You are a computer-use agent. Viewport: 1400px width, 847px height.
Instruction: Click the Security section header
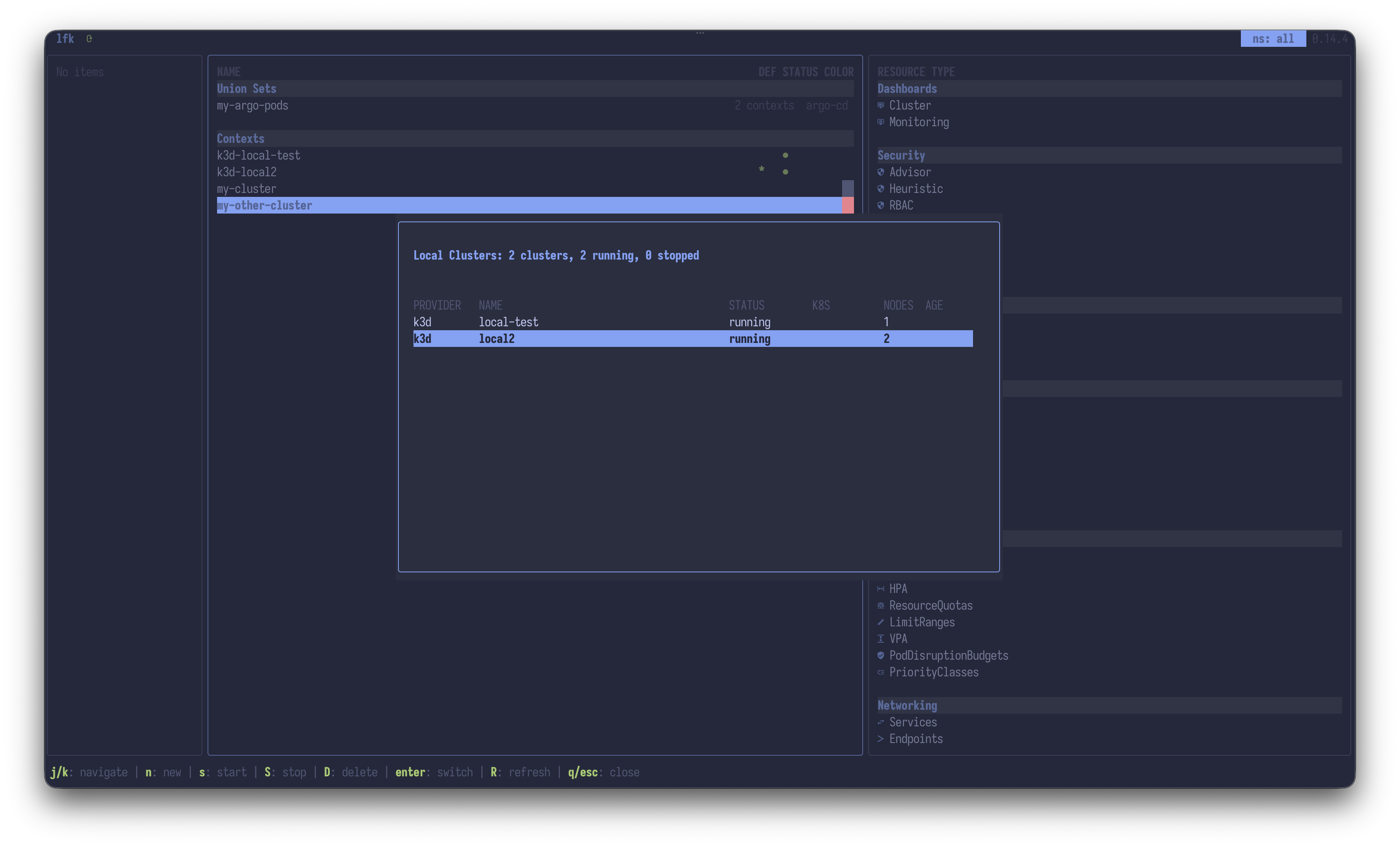tap(1109, 155)
